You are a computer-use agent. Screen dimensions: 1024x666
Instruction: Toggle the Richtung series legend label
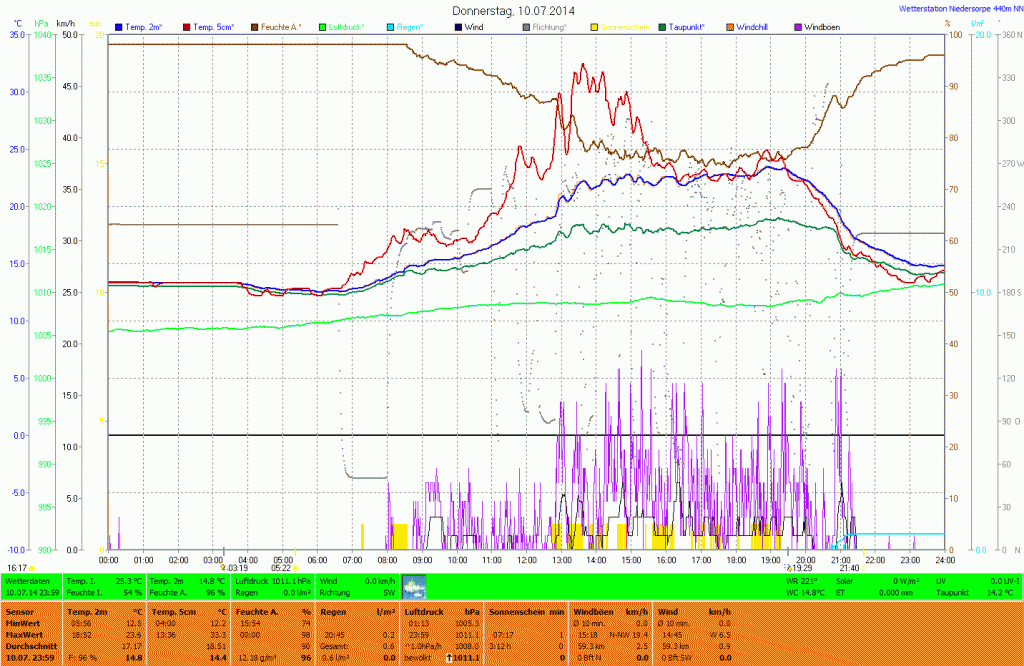(x=550, y=27)
